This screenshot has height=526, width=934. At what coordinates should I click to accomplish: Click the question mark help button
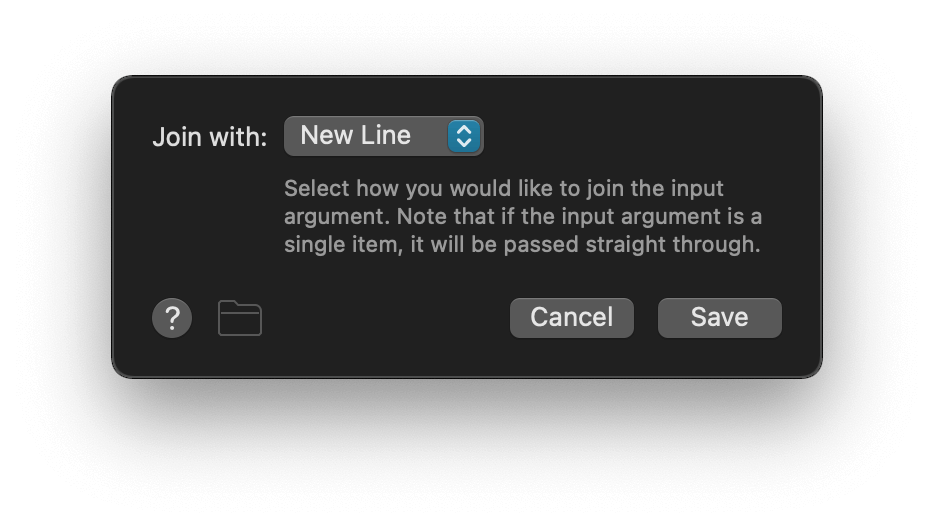point(172,318)
